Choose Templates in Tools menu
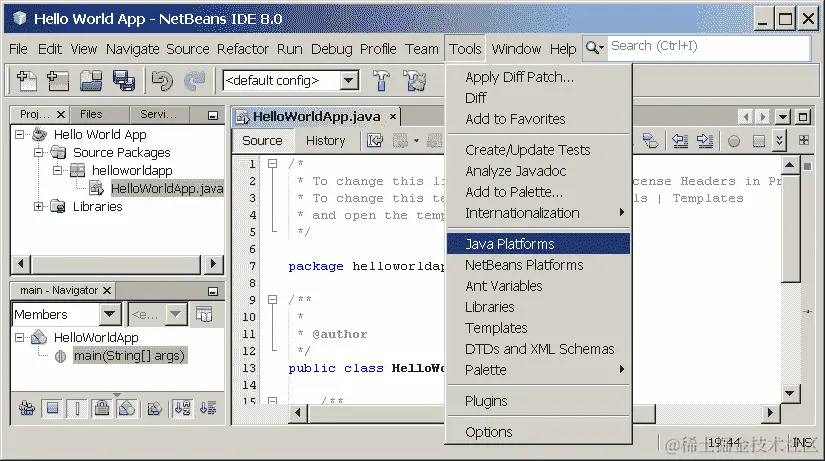Viewport: 825px width, 461px height. pyautogui.click(x=538, y=328)
